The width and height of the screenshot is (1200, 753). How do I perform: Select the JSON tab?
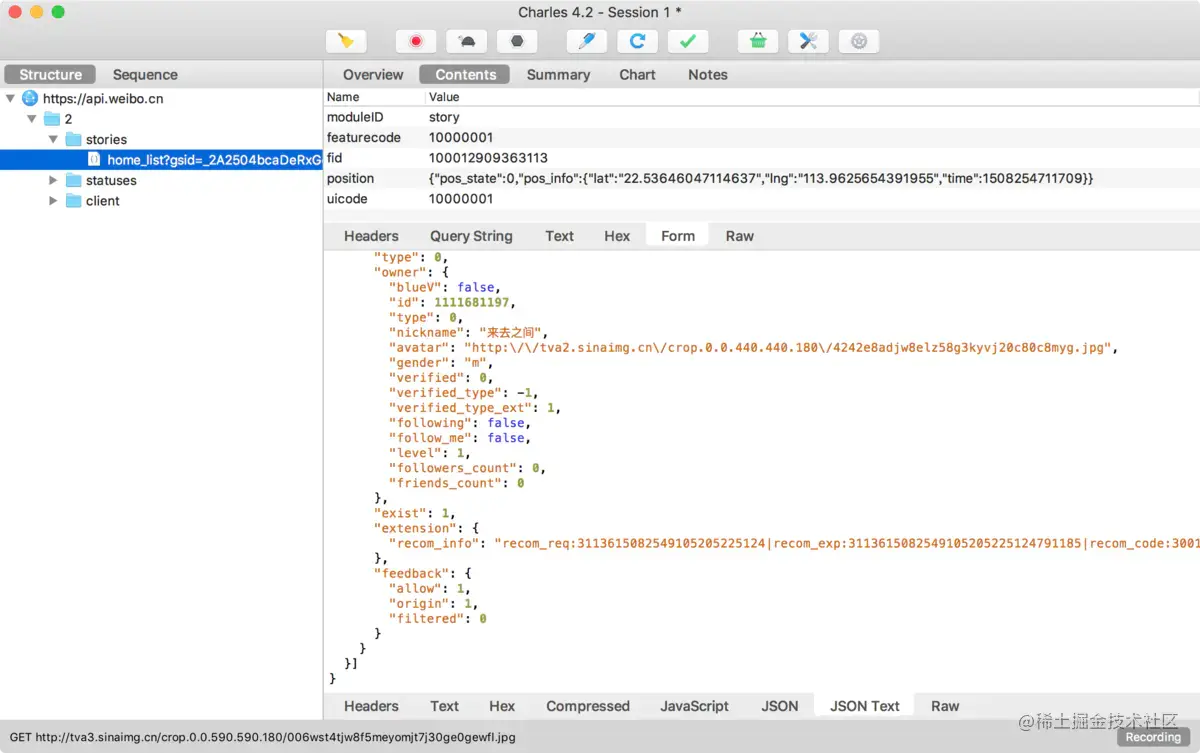pyautogui.click(x=779, y=706)
